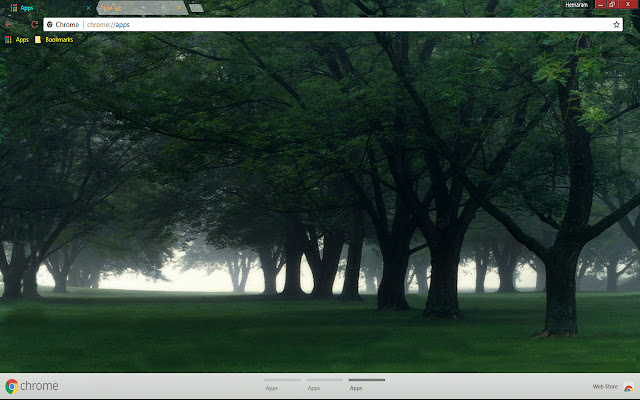The height and width of the screenshot is (400, 640).
Task: Open the Hemaram profile button
Action: coord(576,5)
